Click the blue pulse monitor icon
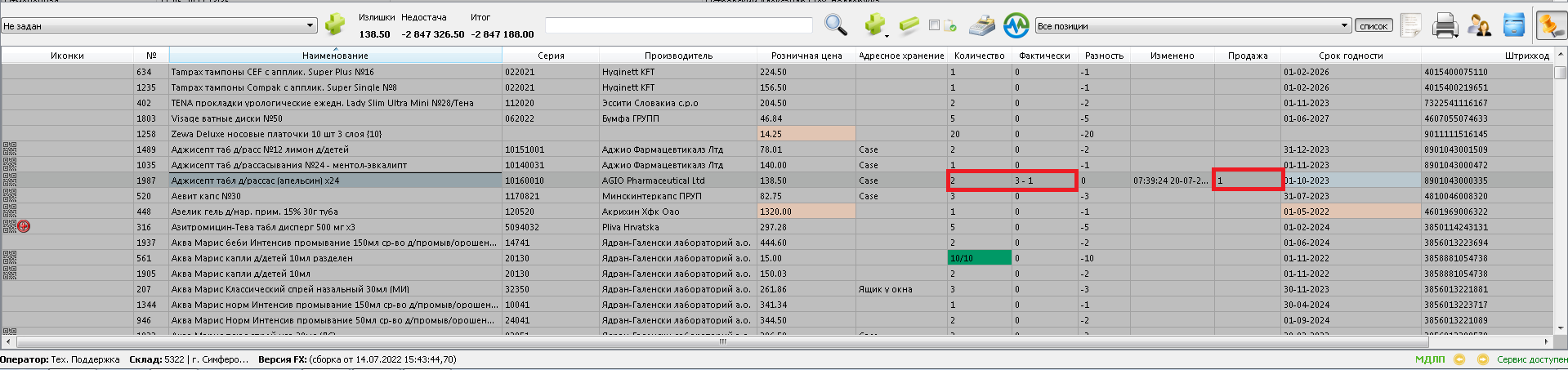The width and height of the screenshot is (1568, 370). 1016,26
